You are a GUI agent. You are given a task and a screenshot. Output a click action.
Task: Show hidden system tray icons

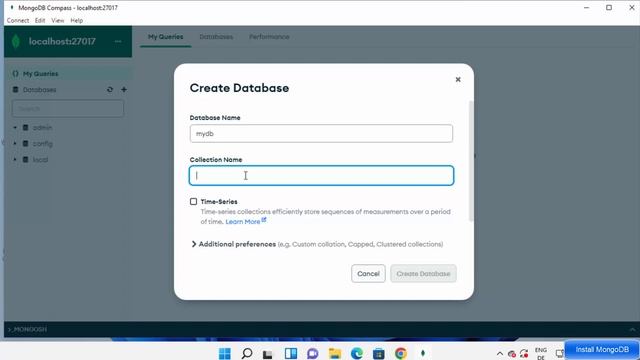tap(500, 354)
